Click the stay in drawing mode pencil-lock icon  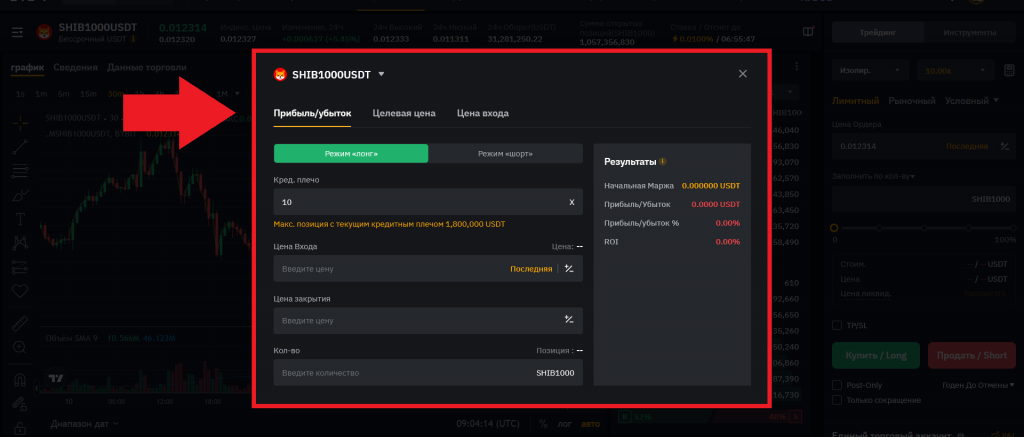(x=20, y=404)
